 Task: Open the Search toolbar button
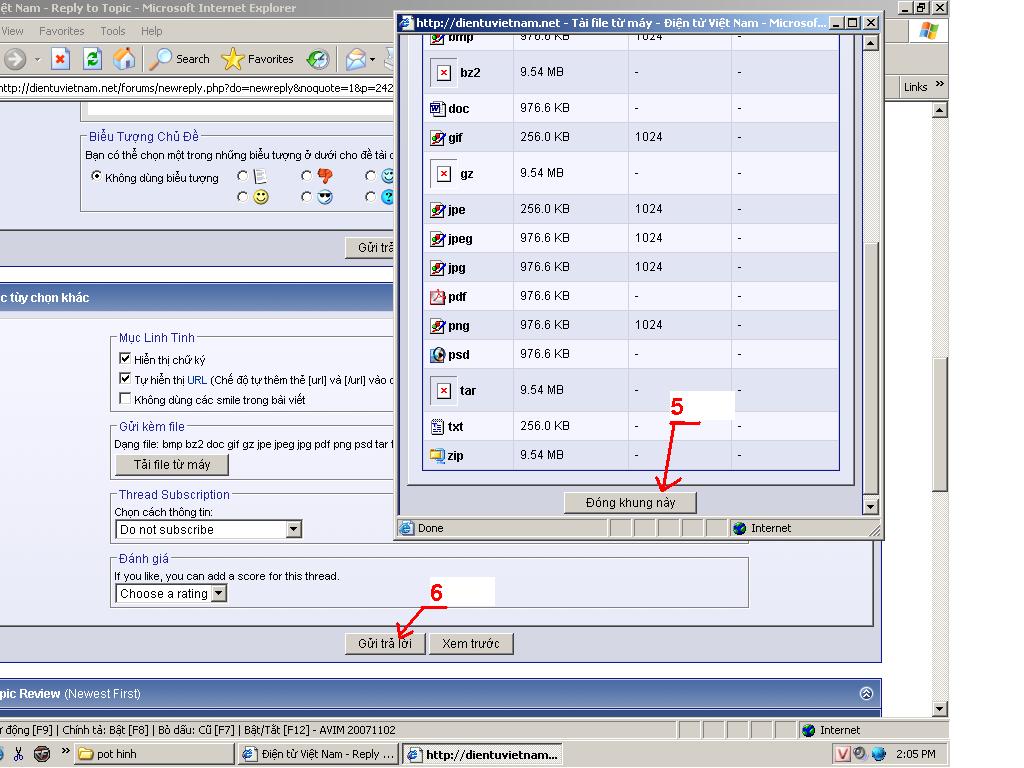180,59
